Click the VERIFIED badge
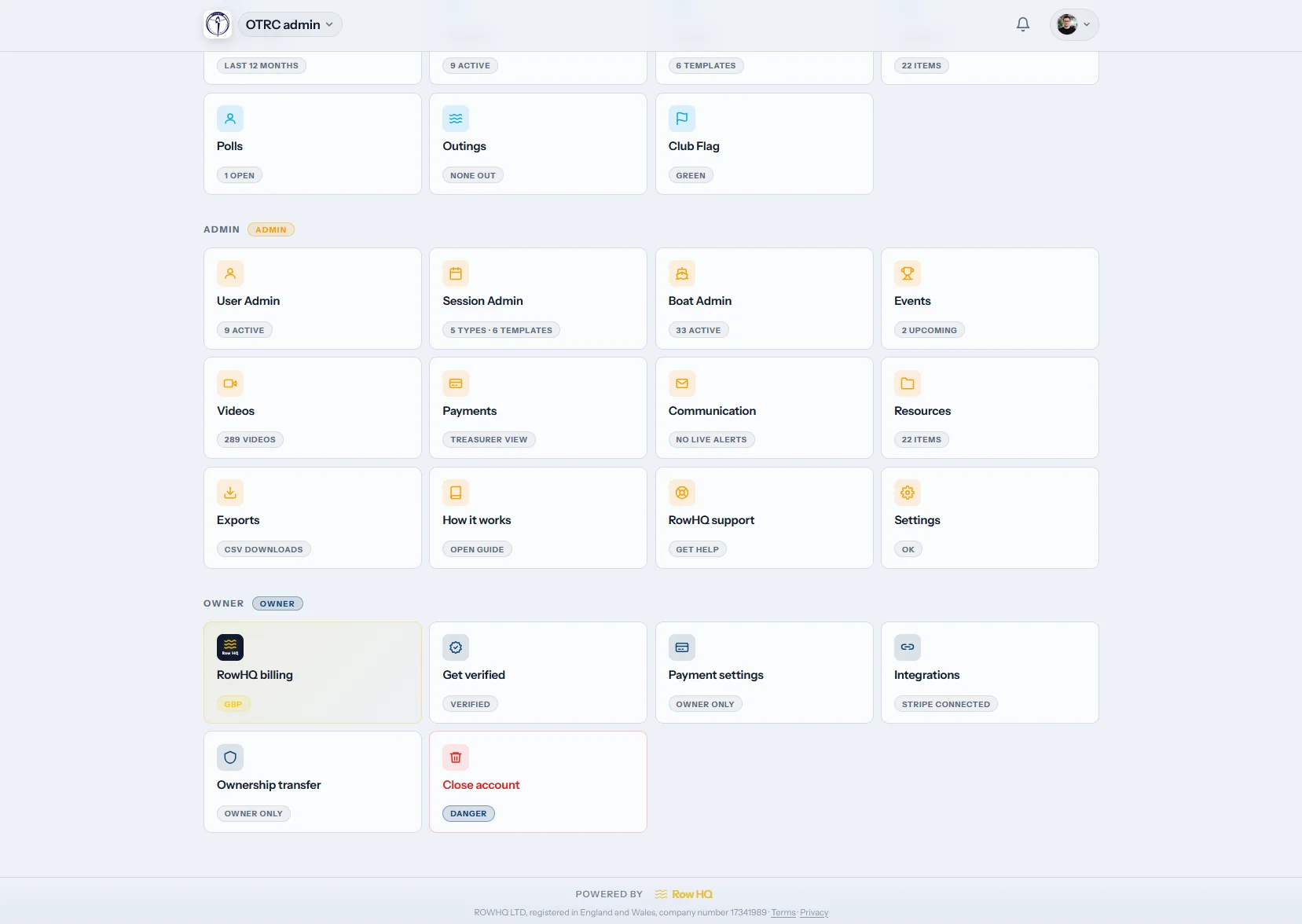The image size is (1302, 924). [470, 704]
